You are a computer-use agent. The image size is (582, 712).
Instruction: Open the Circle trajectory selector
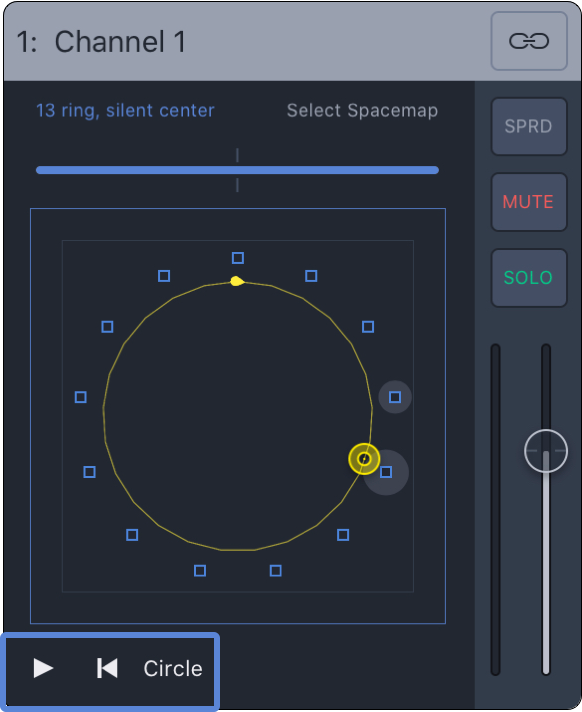pyautogui.click(x=173, y=668)
